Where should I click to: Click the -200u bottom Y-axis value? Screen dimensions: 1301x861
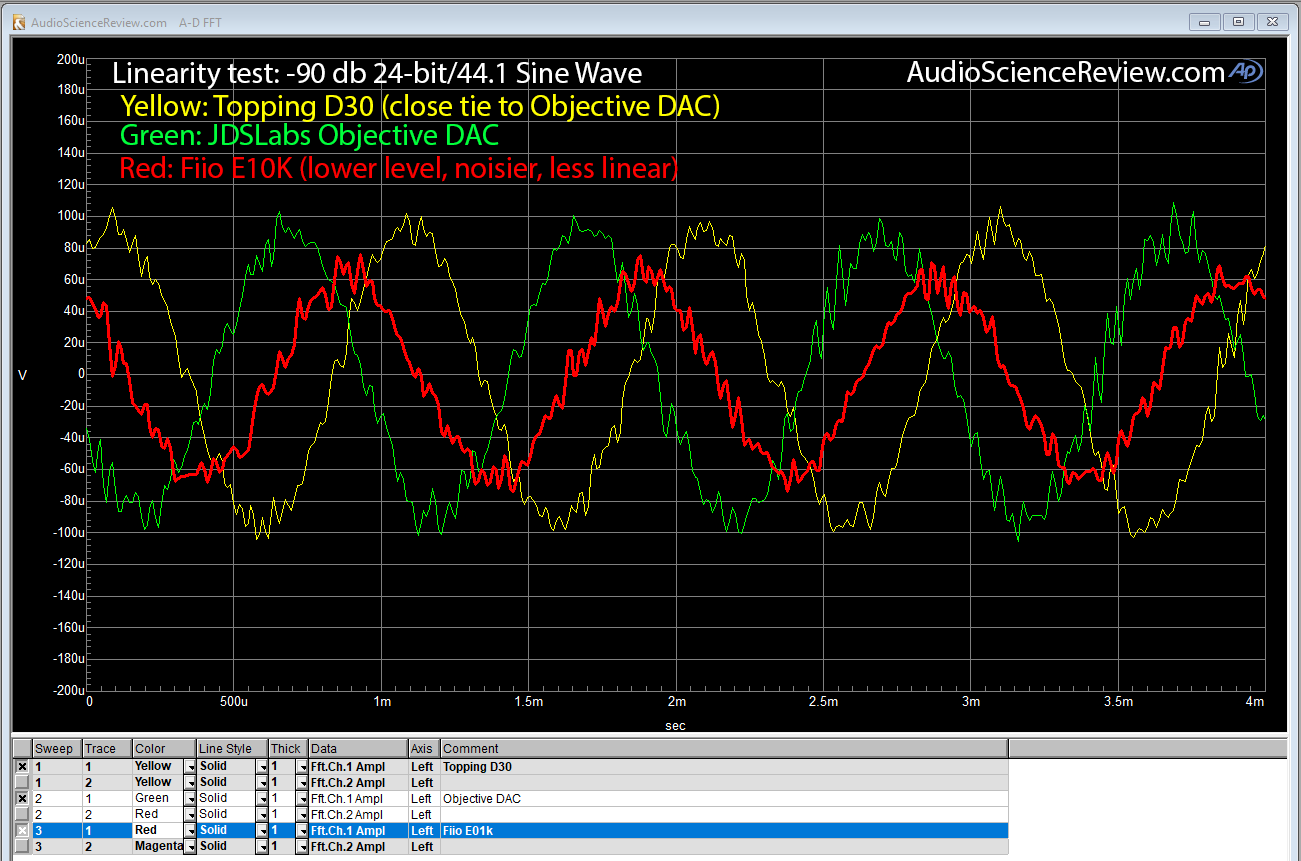[68, 690]
